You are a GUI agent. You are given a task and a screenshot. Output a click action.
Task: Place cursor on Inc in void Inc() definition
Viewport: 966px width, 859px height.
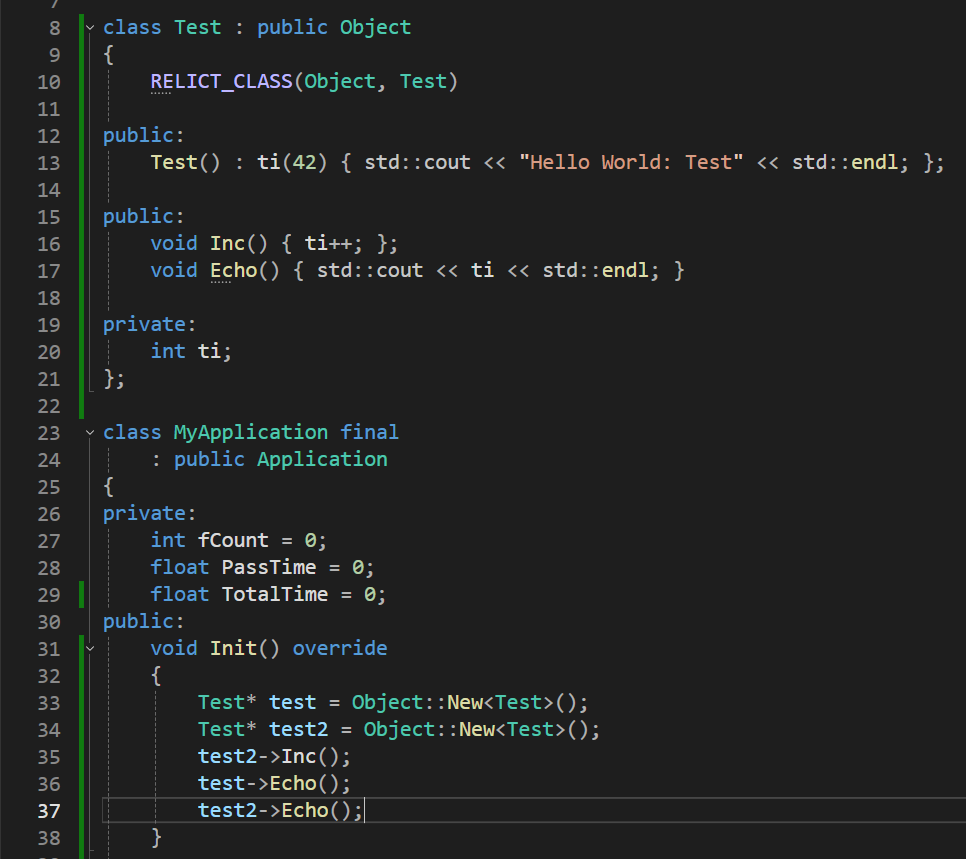pyautogui.click(x=227, y=244)
